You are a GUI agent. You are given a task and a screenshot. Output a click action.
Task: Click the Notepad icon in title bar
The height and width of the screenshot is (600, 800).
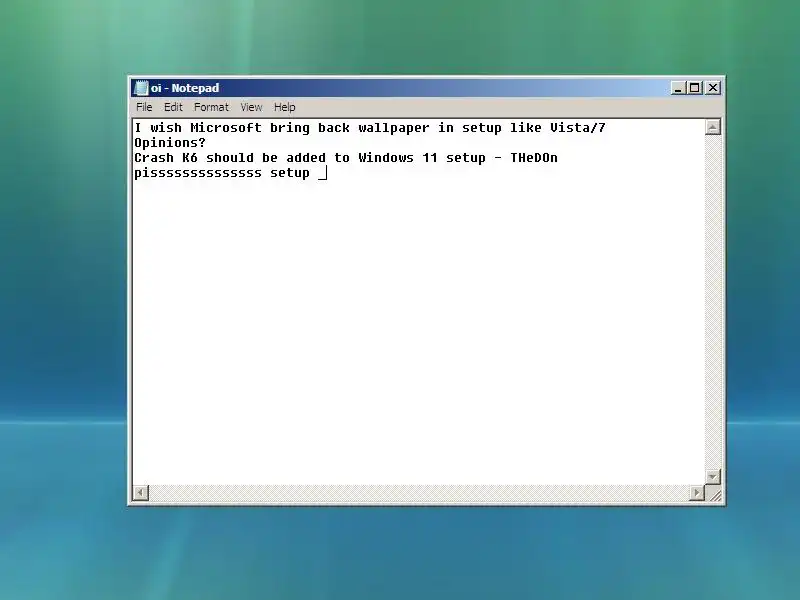click(x=141, y=88)
